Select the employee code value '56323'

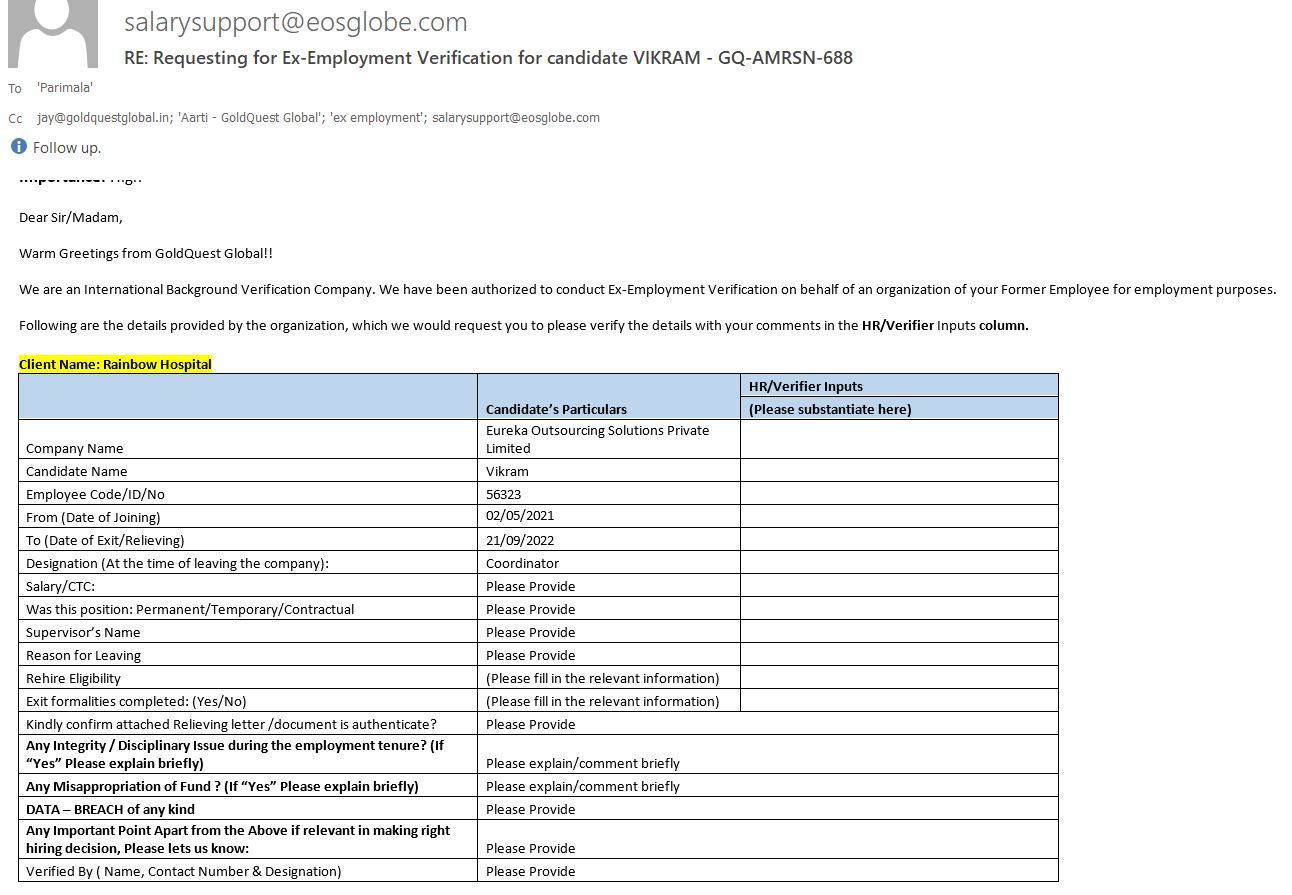503,494
